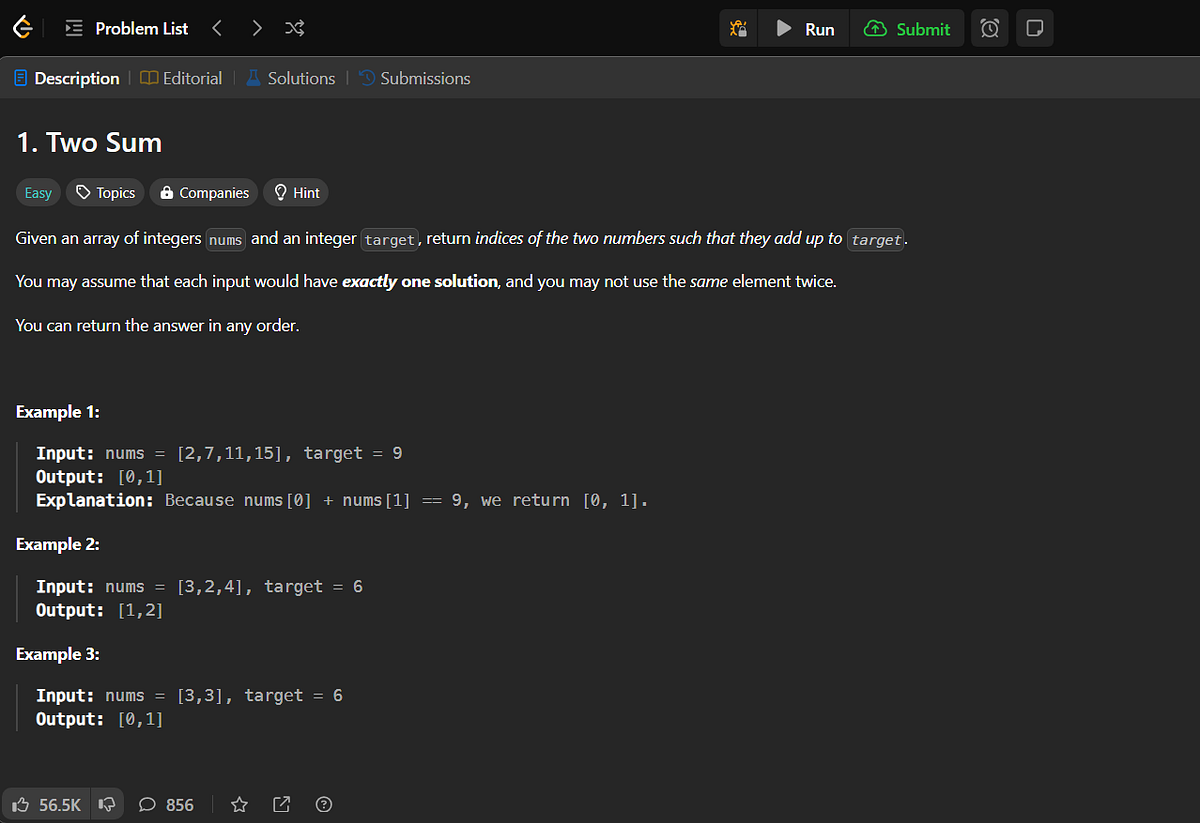Downvote the problem with the thumbs down
Image resolution: width=1200 pixels, height=823 pixels.
click(x=107, y=804)
